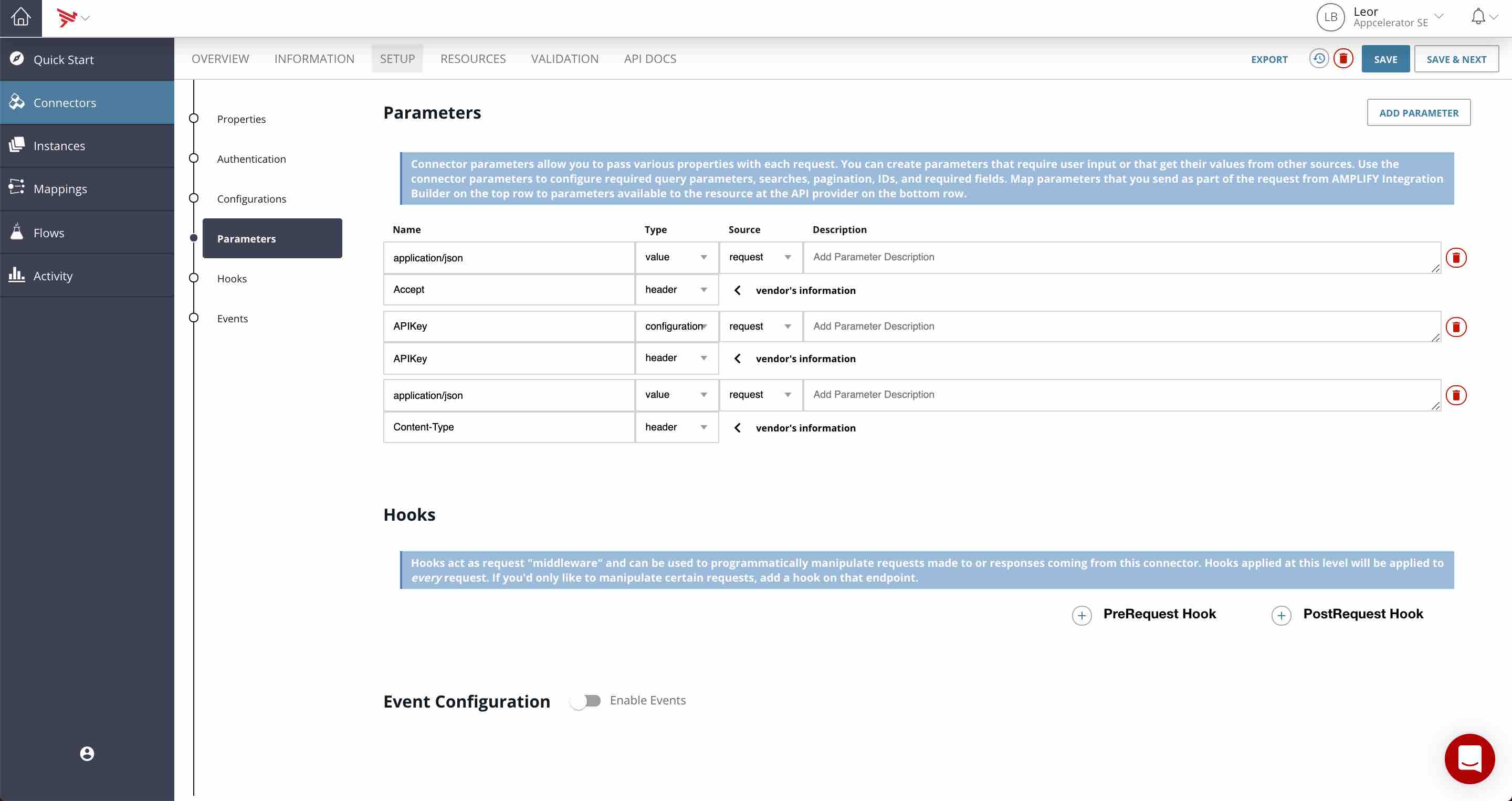The image size is (1512, 801).
Task: Open header type dropdown for Content-Type
Action: pyautogui.click(x=676, y=427)
